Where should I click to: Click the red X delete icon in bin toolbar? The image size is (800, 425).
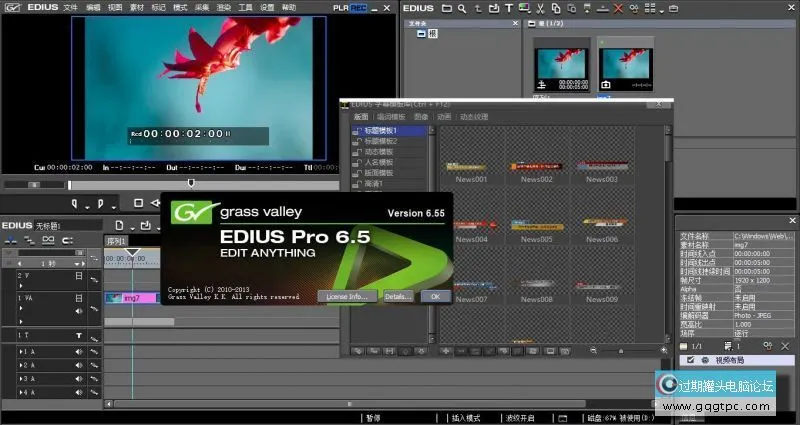pos(619,9)
